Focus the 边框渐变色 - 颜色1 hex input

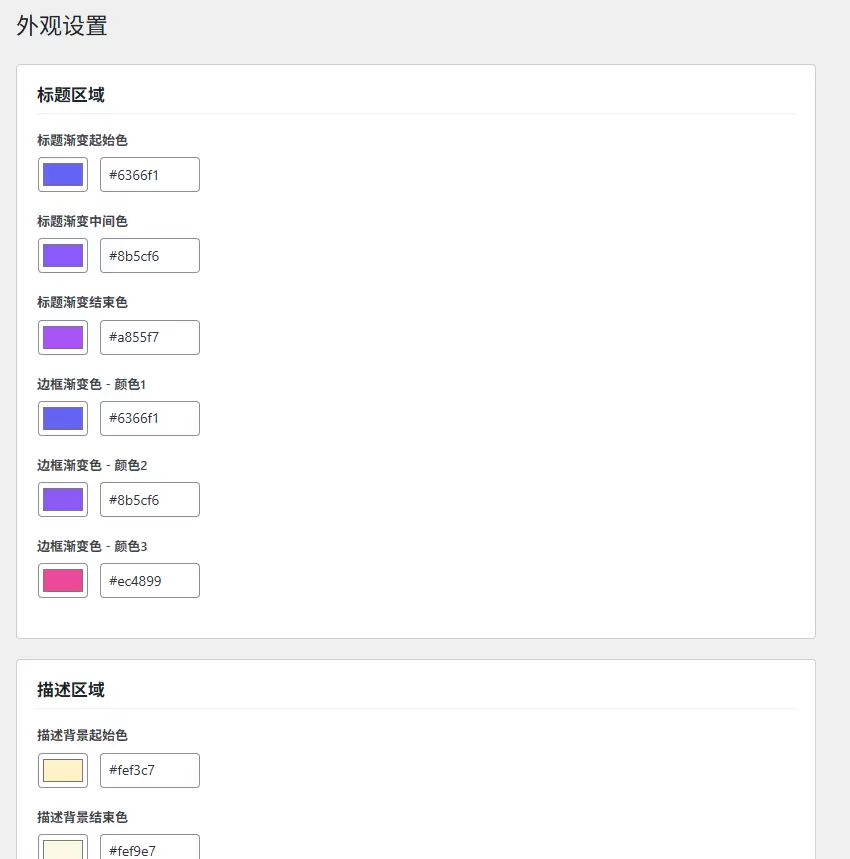tap(150, 418)
